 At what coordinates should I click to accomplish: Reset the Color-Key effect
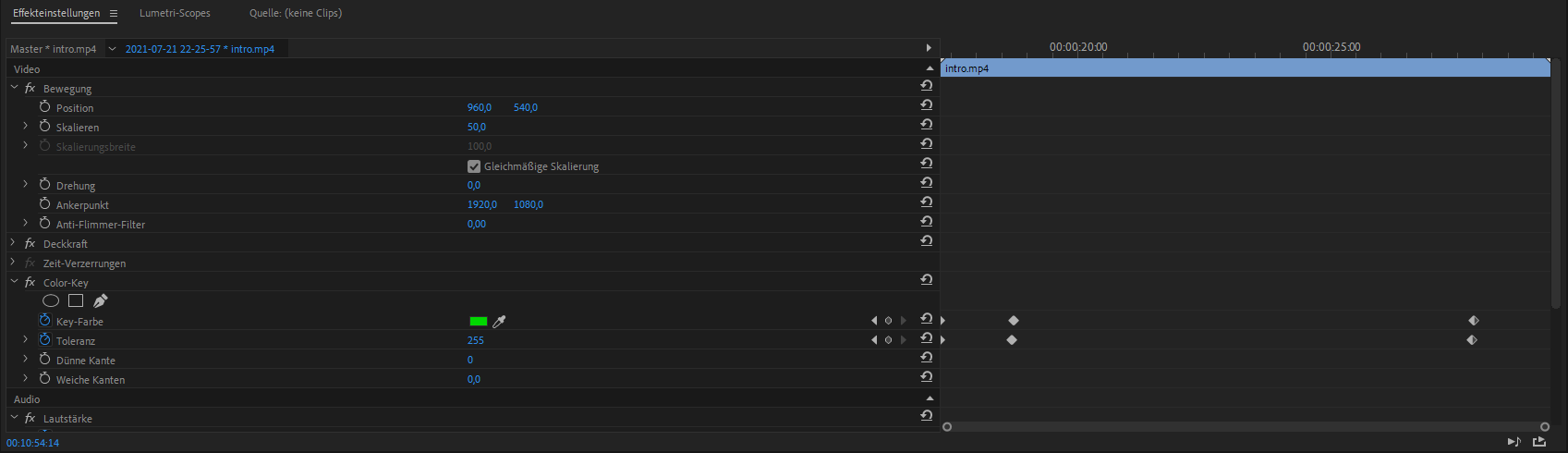click(x=926, y=279)
